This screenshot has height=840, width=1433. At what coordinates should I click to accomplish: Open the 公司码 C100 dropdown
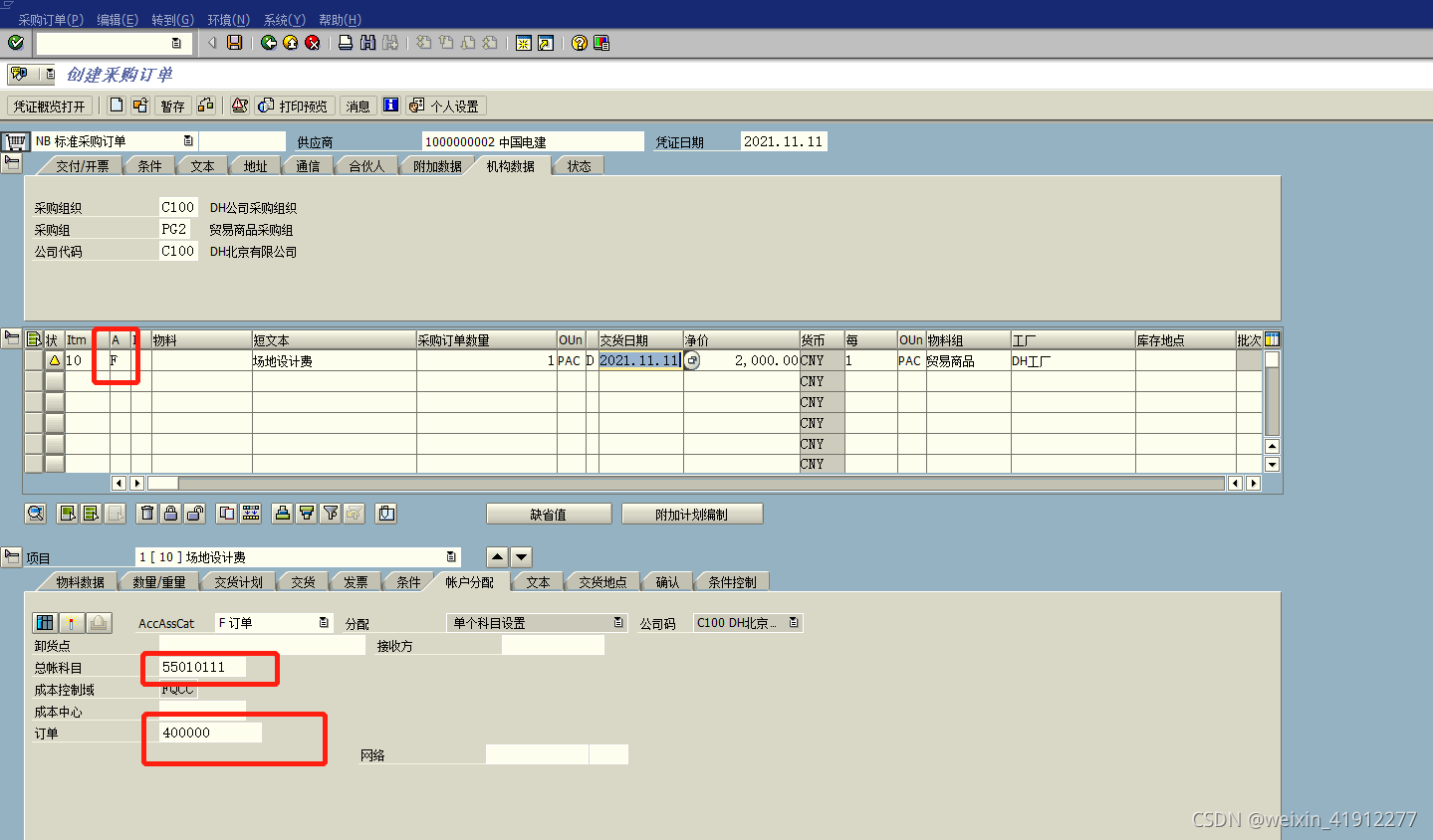tap(794, 623)
